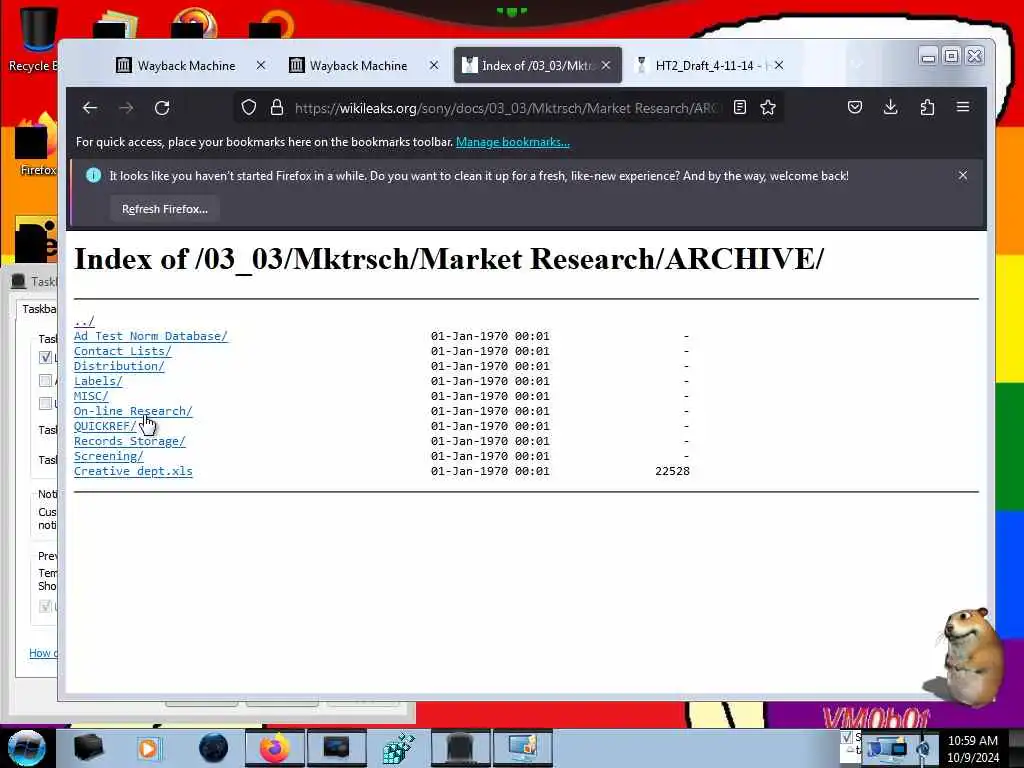Open the dark globe taskbar icon
This screenshot has height=768, width=1024.
pos(214,748)
